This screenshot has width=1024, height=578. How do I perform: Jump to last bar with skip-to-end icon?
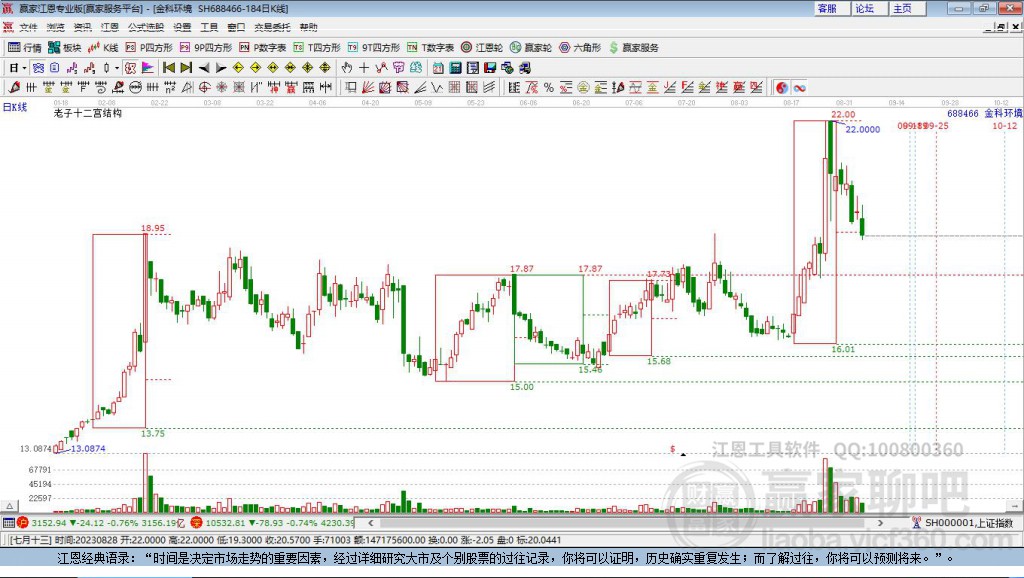[x=186, y=67]
